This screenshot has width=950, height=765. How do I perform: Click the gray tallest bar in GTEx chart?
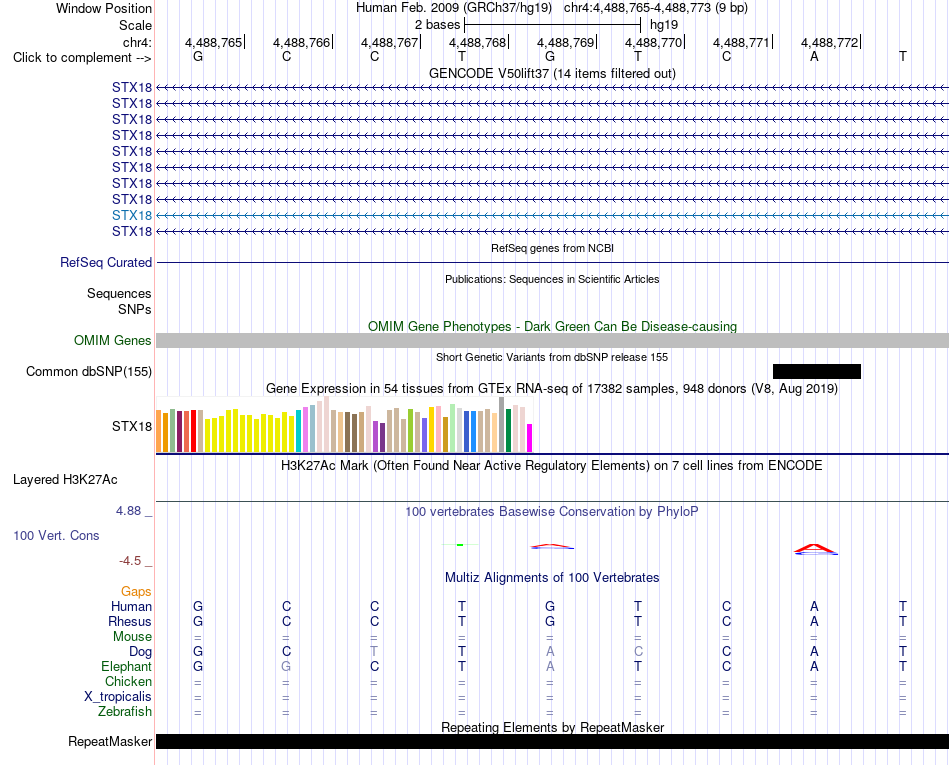pyautogui.click(x=502, y=425)
